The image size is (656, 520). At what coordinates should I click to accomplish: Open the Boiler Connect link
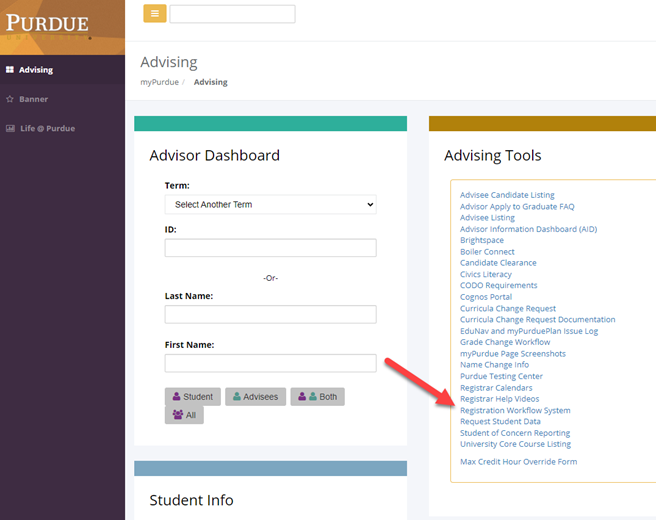pos(487,252)
